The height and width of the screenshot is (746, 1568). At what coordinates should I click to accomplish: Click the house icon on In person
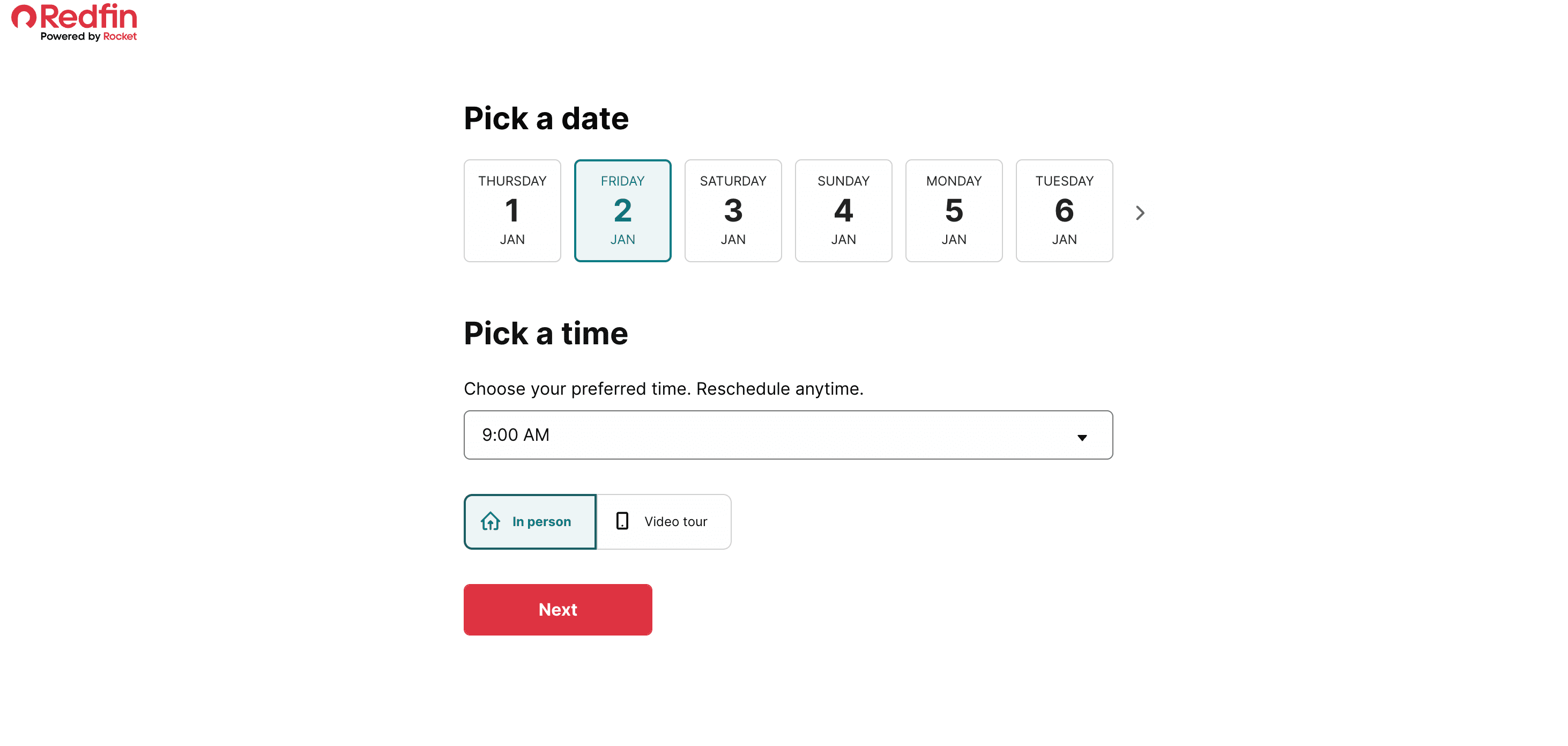[490, 521]
